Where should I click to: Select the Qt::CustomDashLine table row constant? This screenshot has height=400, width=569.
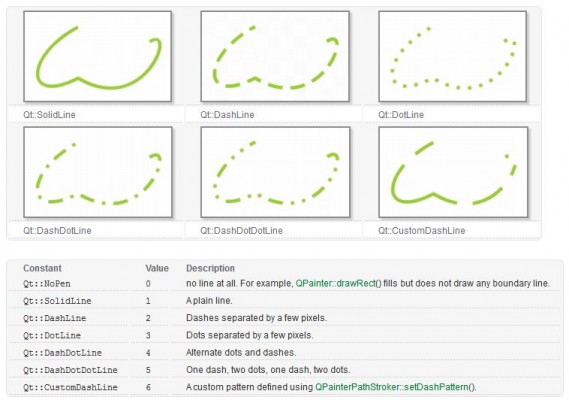coord(70,387)
